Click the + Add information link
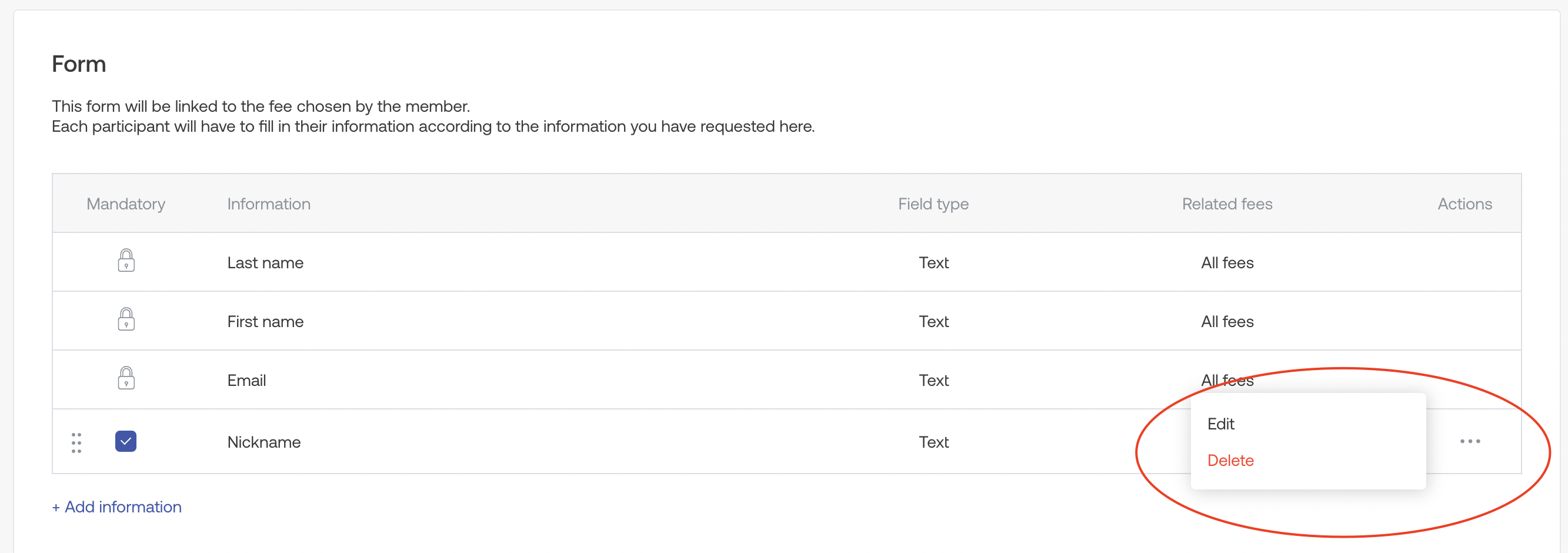 pos(117,507)
